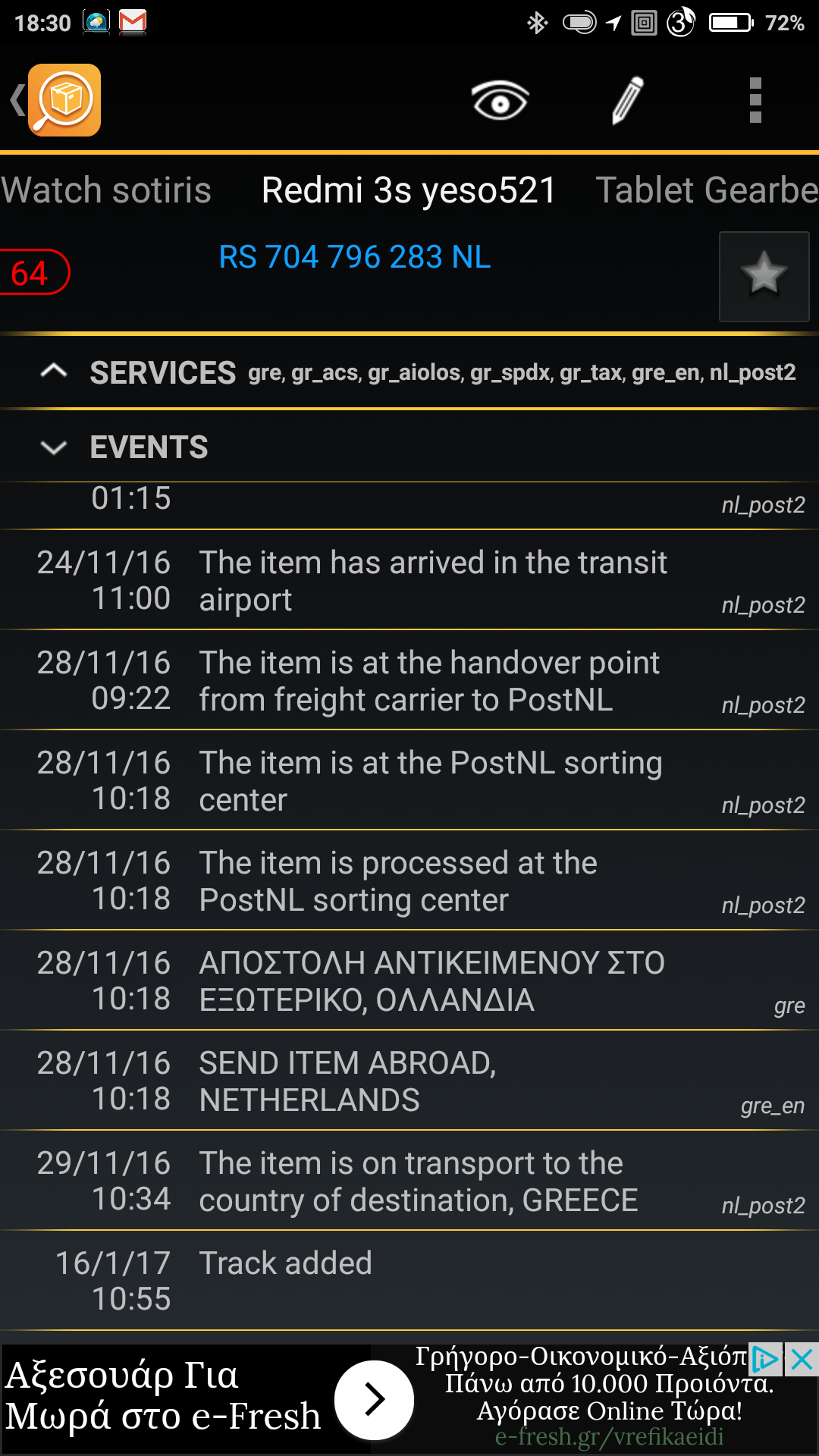Select the Track added event row
This screenshot has width=819, height=1456.
click(x=409, y=1280)
